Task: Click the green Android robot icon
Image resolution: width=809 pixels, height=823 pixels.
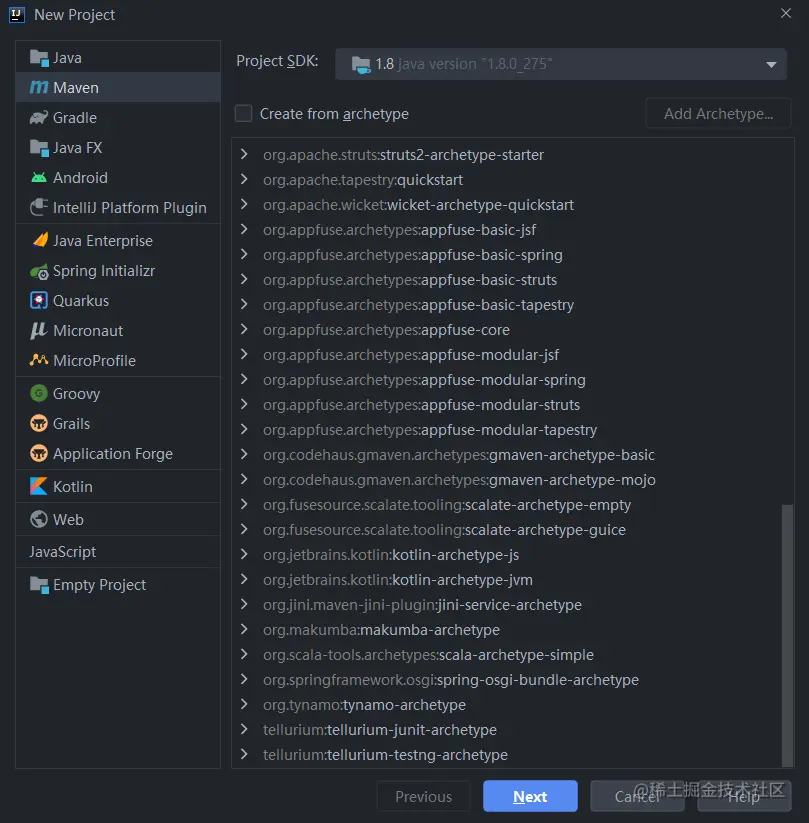Action: pos(39,178)
